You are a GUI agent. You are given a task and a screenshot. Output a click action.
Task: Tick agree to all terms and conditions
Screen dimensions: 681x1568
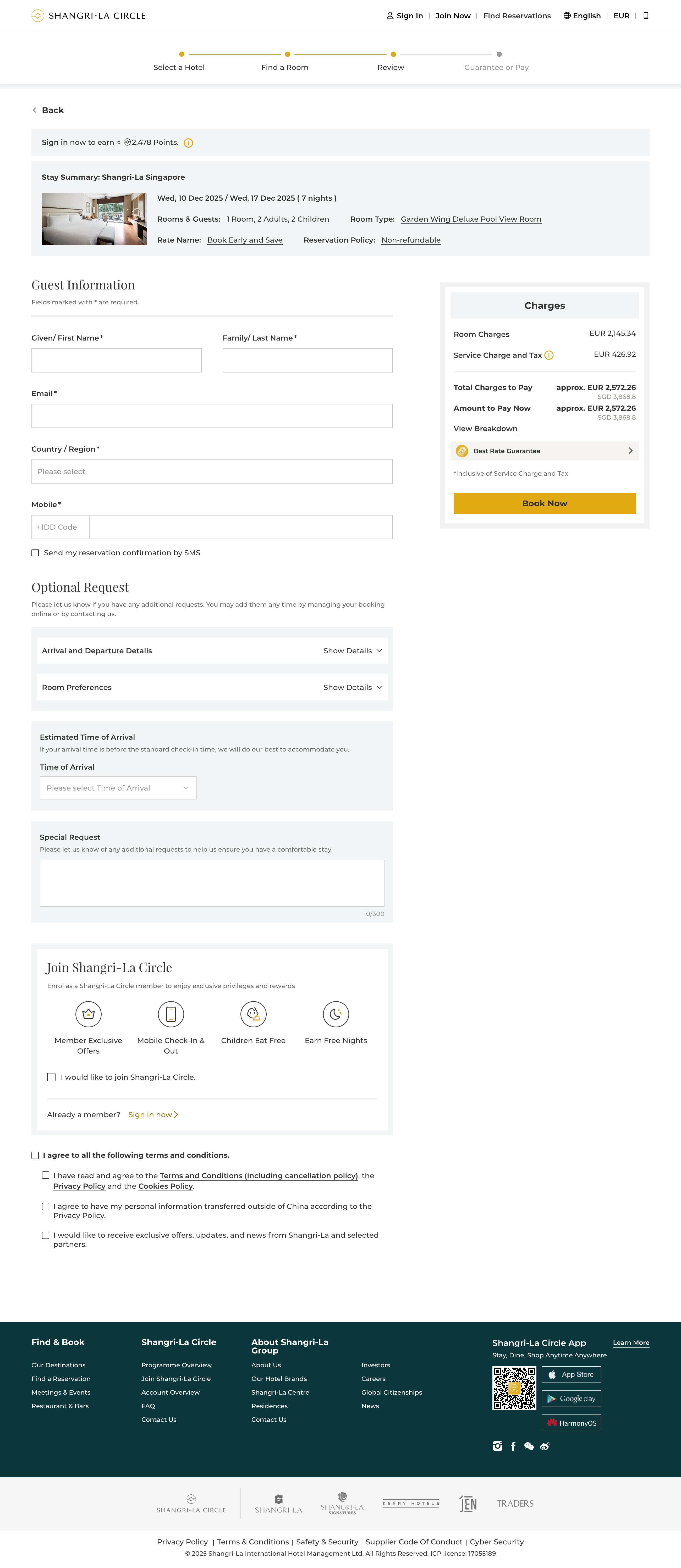[x=35, y=1155]
